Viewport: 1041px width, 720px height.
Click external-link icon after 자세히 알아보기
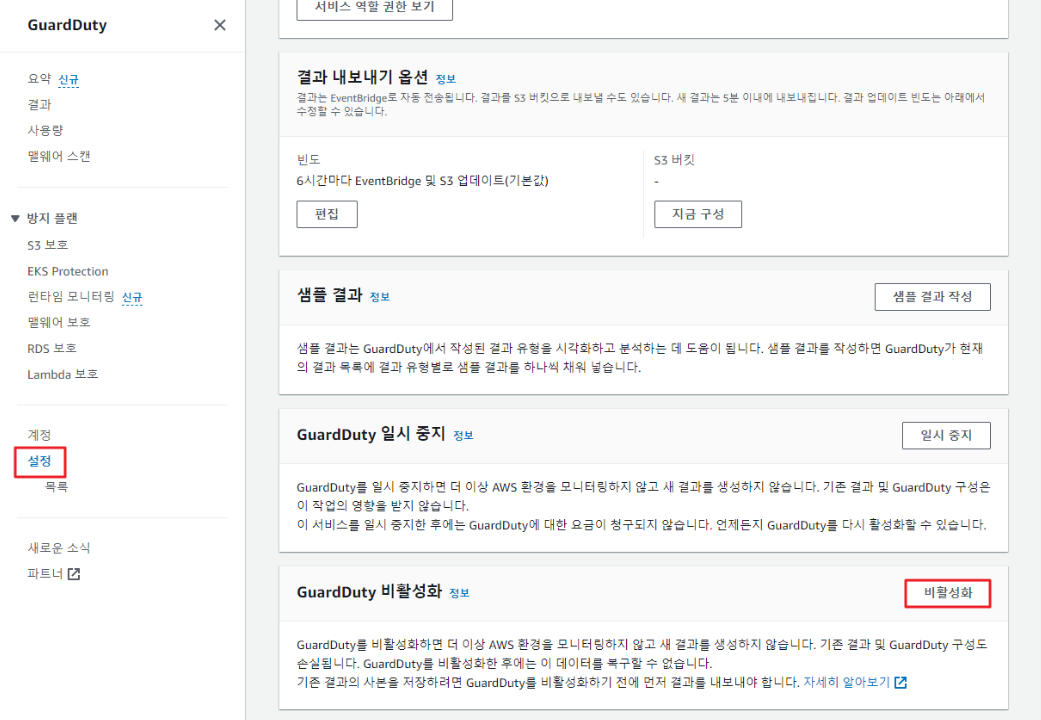(x=901, y=682)
